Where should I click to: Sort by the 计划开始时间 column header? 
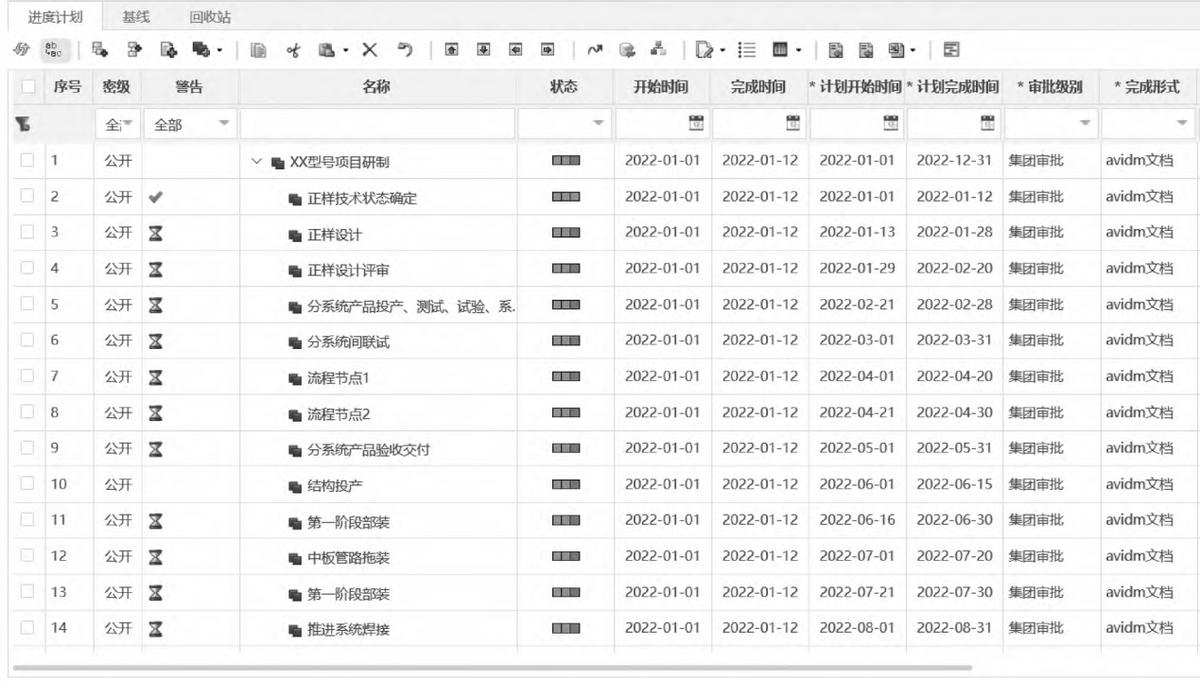pos(855,88)
